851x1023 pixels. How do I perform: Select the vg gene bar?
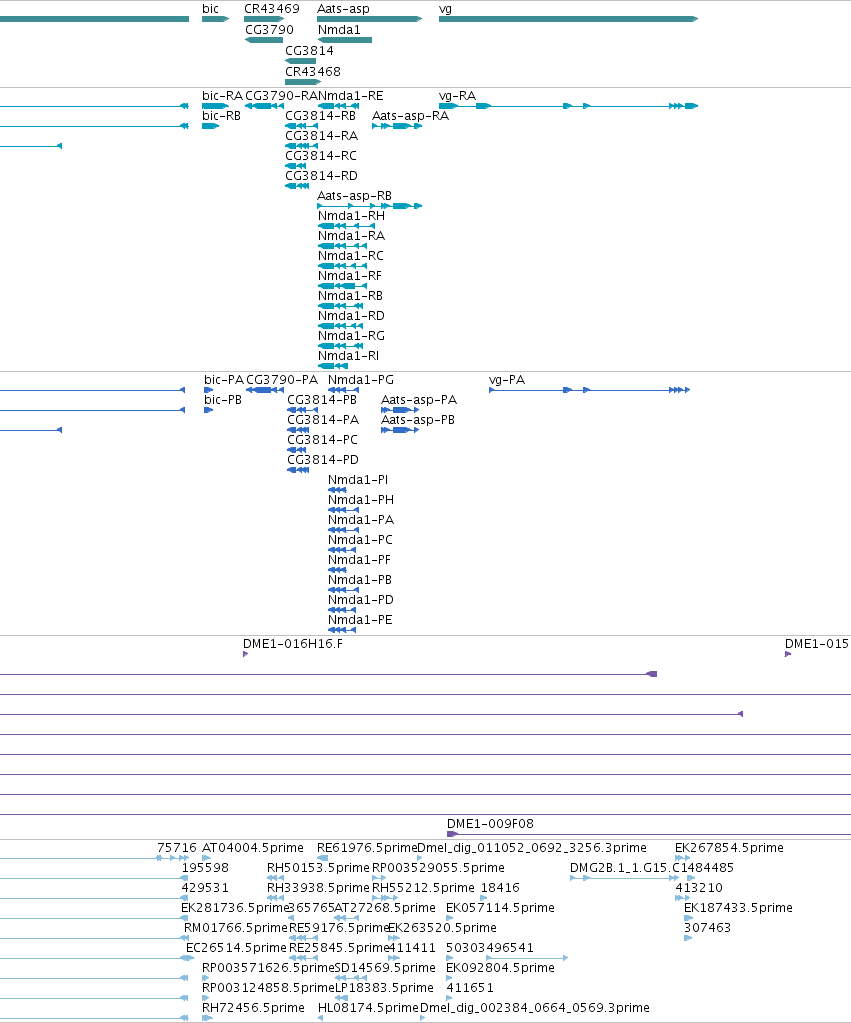568,19
